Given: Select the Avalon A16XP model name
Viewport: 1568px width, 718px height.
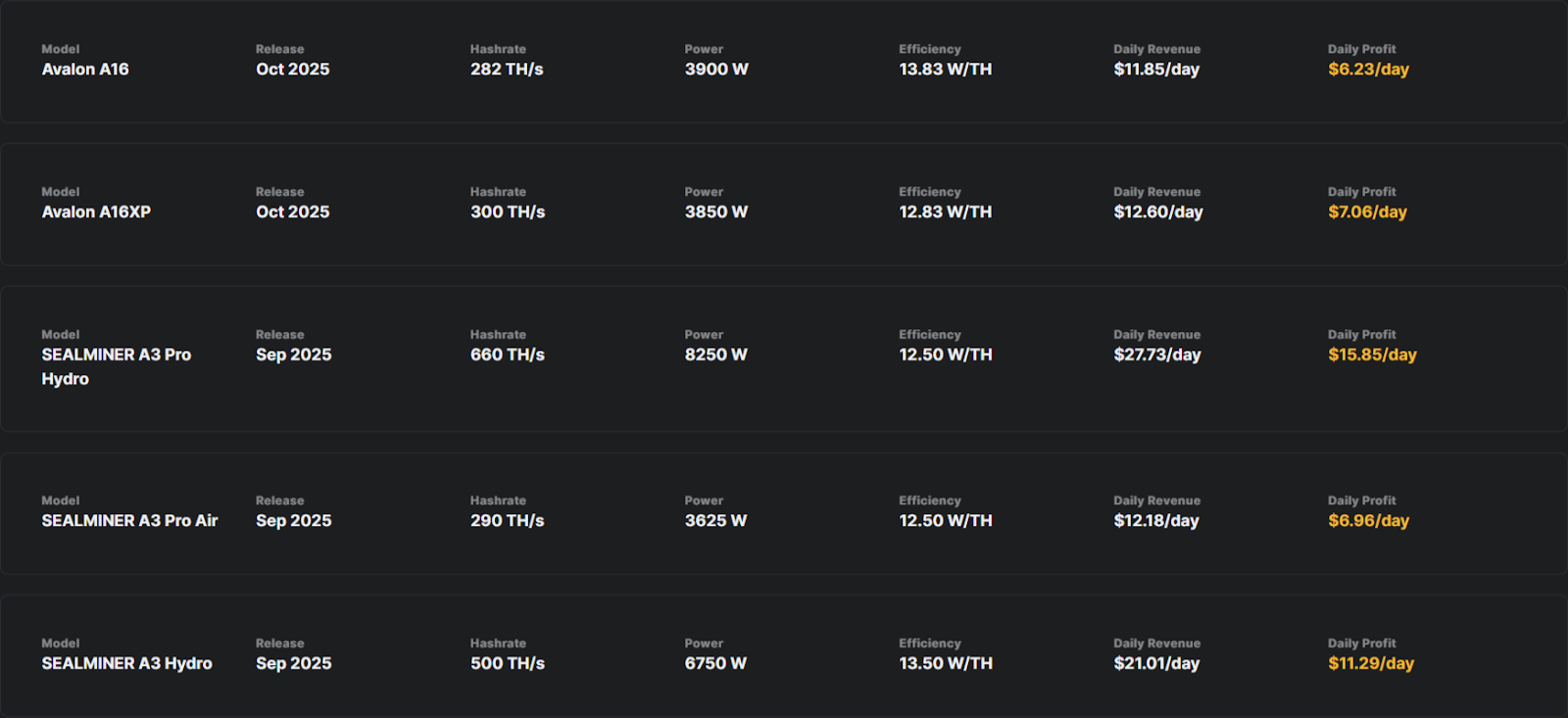Looking at the screenshot, I should (96, 213).
